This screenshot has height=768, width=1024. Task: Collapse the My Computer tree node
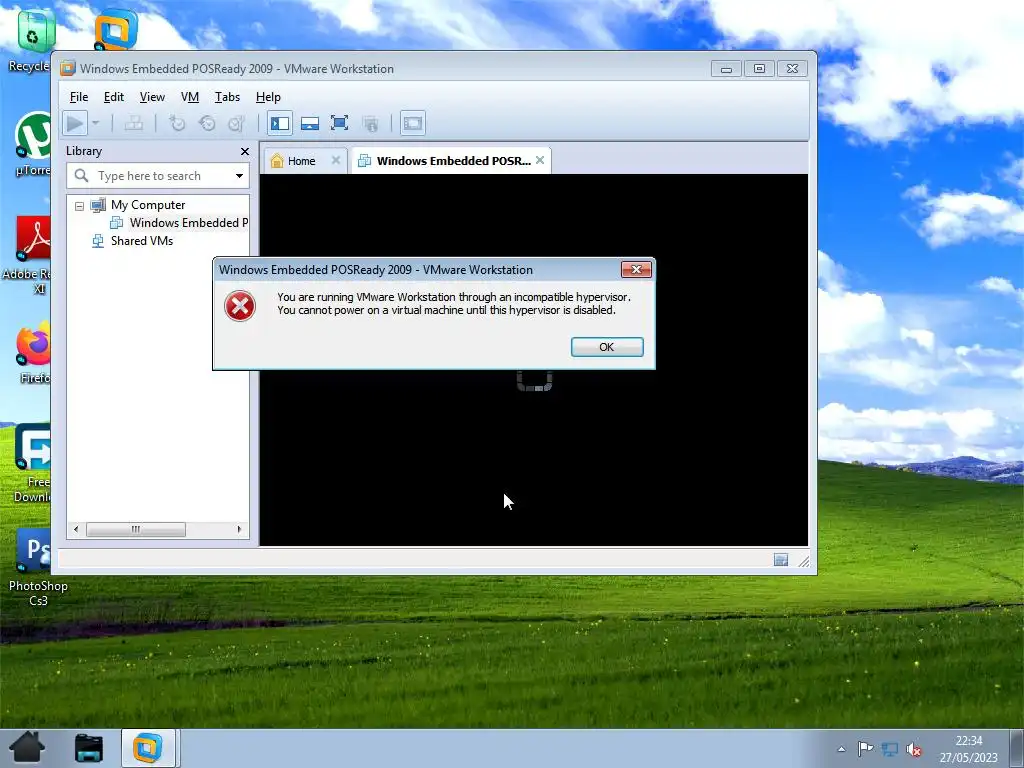[79, 206]
